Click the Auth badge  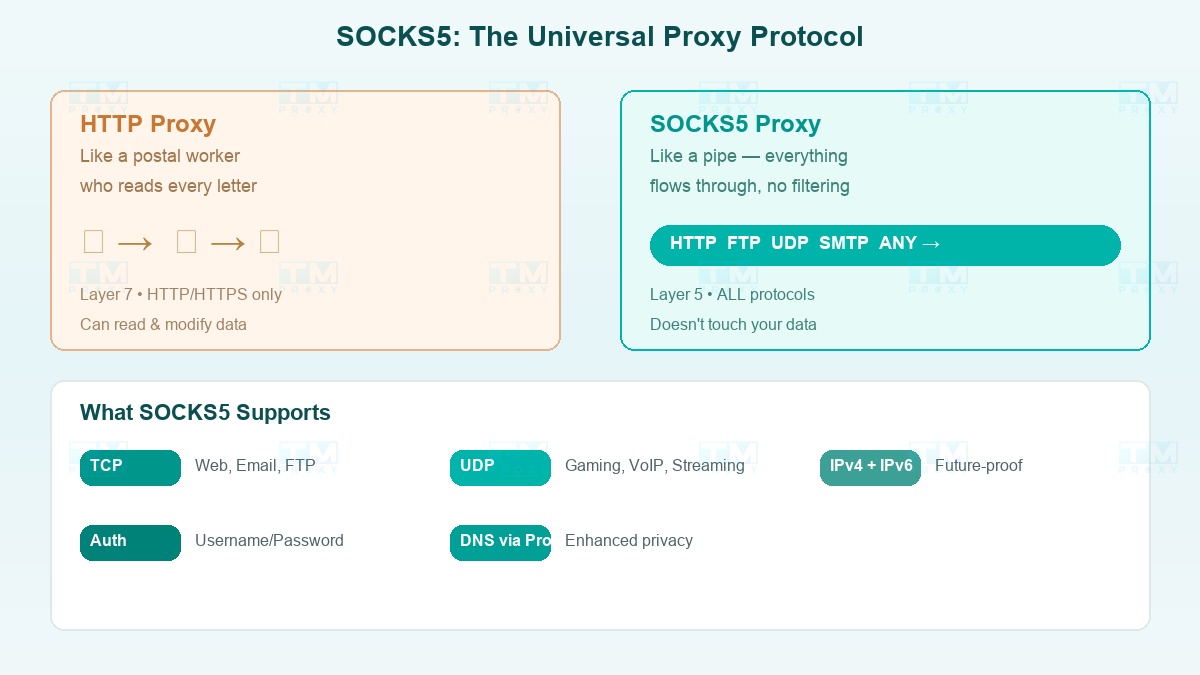[130, 542]
